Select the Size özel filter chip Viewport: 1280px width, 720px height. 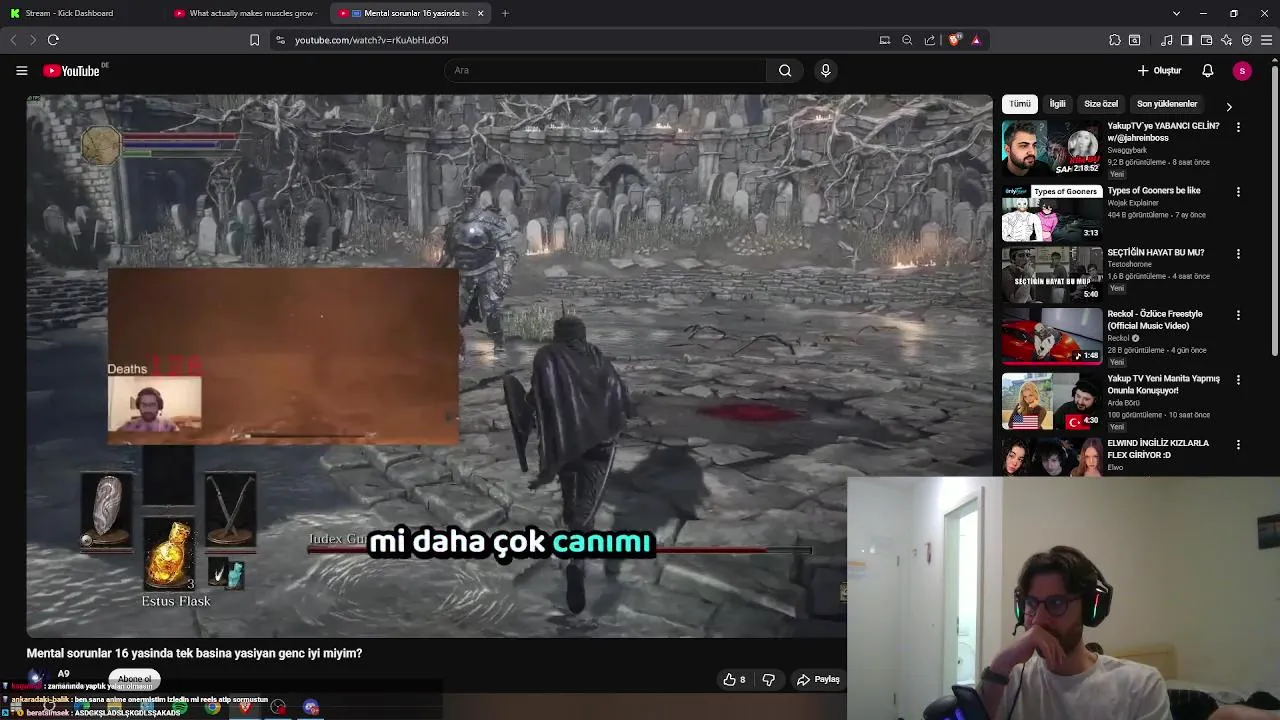pyautogui.click(x=1101, y=104)
